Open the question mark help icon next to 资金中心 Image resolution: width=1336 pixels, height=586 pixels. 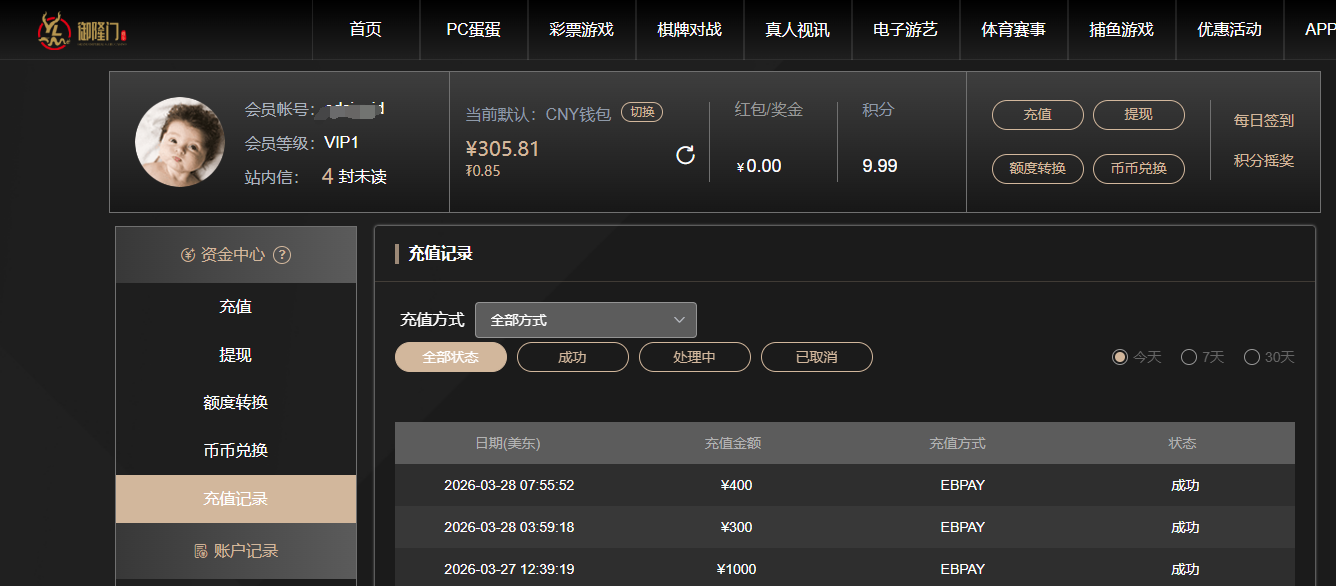click(283, 254)
